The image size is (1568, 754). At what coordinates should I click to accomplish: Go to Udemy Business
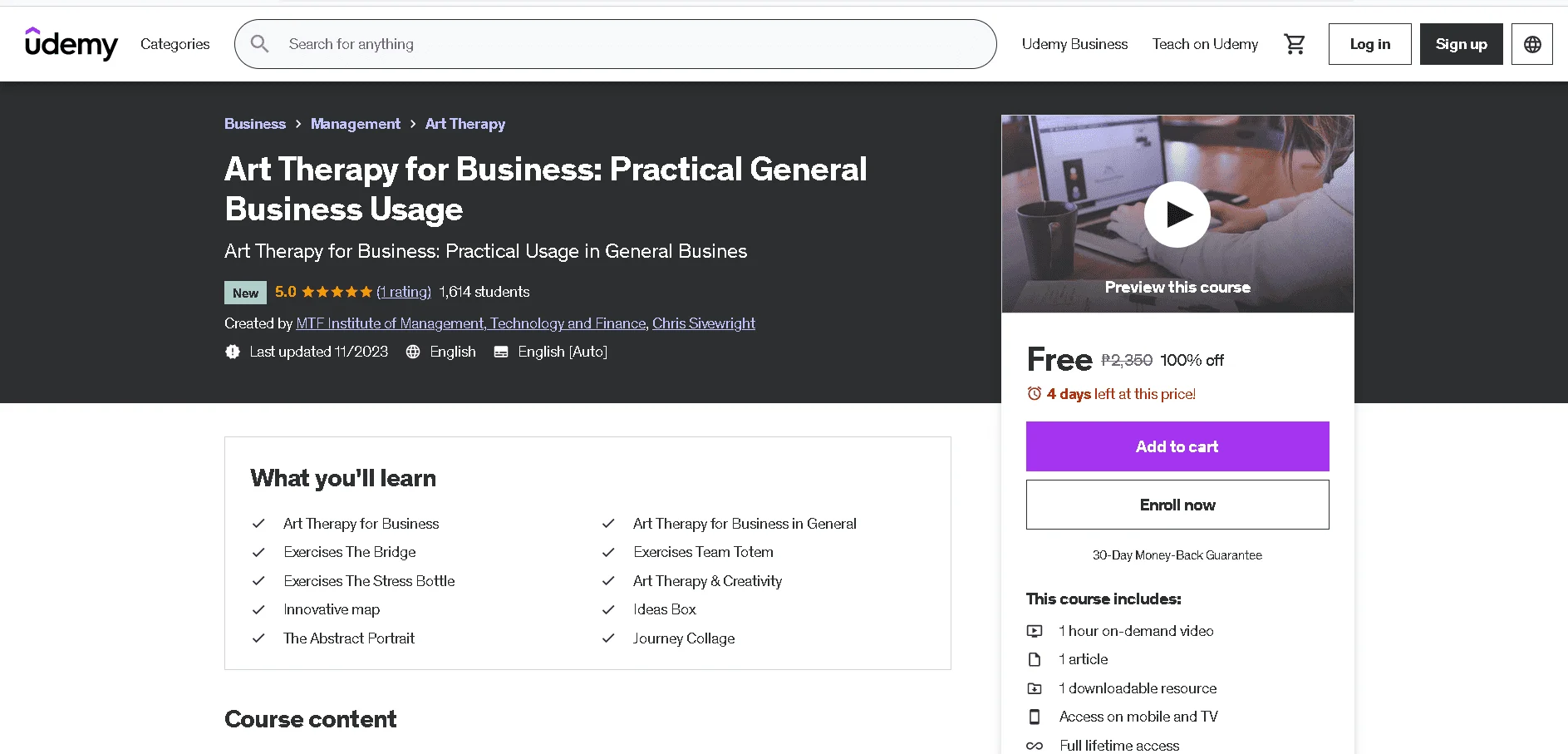(x=1074, y=44)
